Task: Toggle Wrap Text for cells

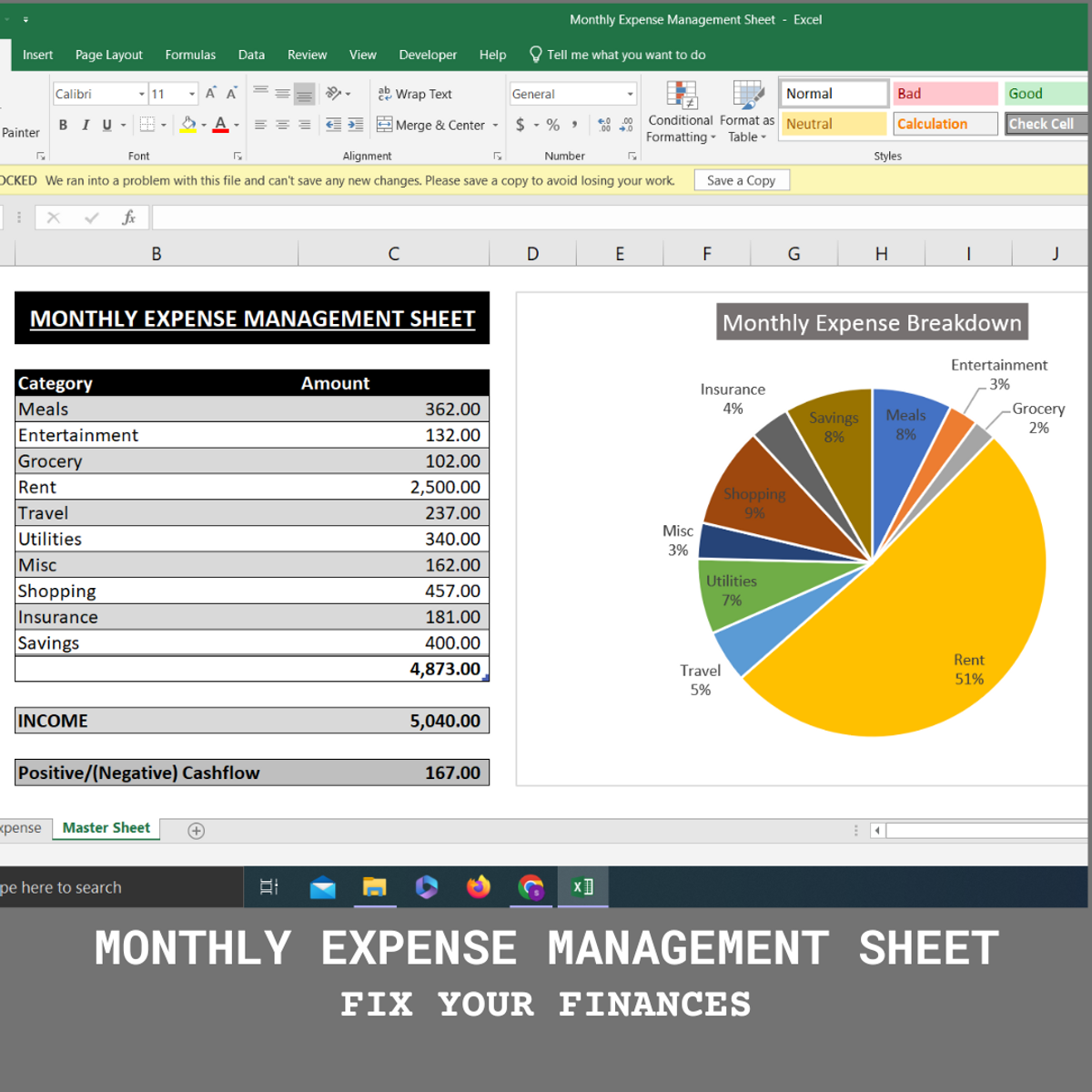Action: pyautogui.click(x=415, y=94)
